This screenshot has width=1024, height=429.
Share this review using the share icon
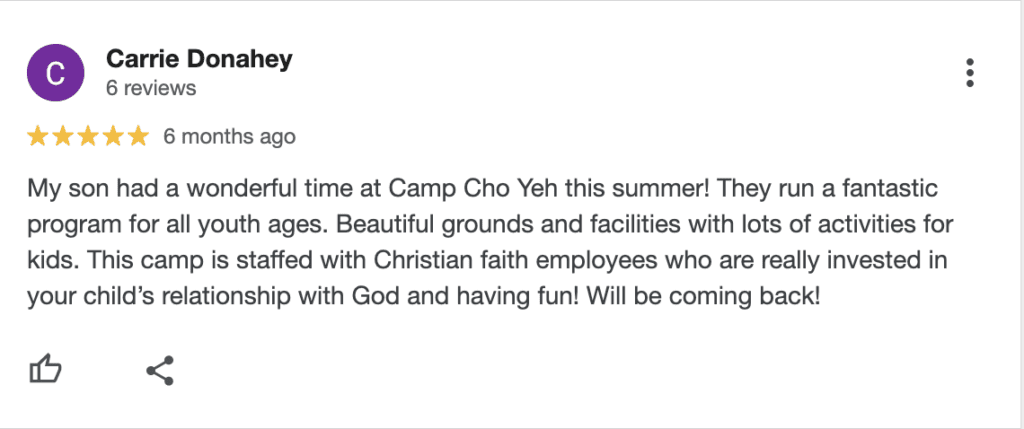coord(160,371)
